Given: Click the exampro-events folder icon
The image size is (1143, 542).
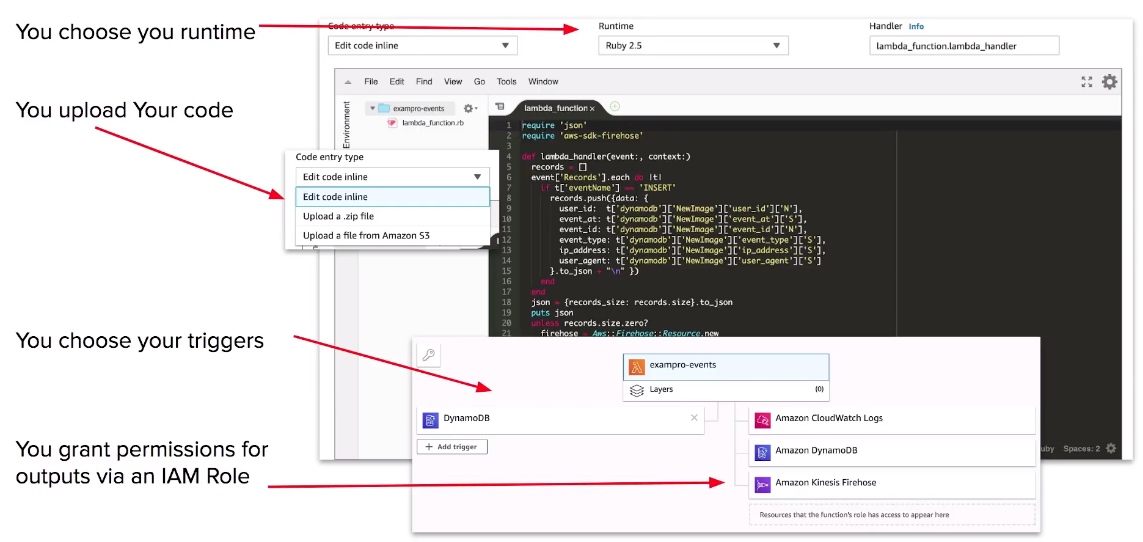Looking at the screenshot, I should [383, 108].
